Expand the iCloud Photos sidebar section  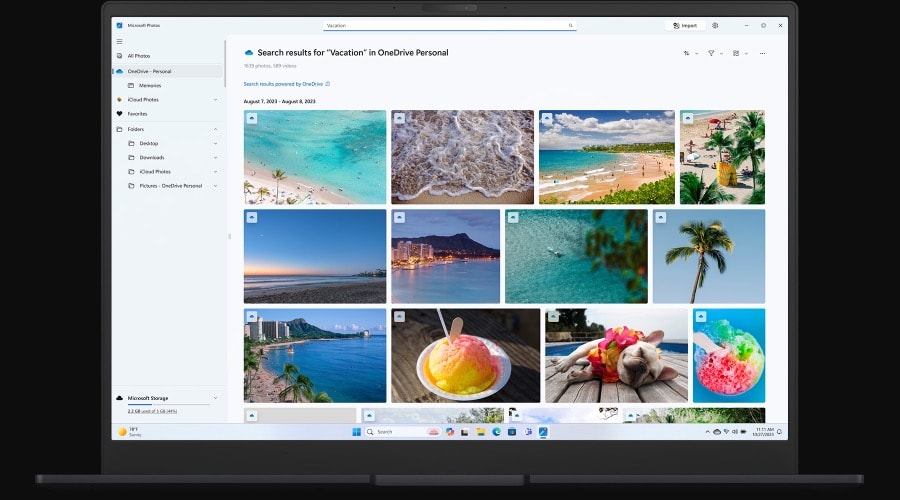[215, 100]
